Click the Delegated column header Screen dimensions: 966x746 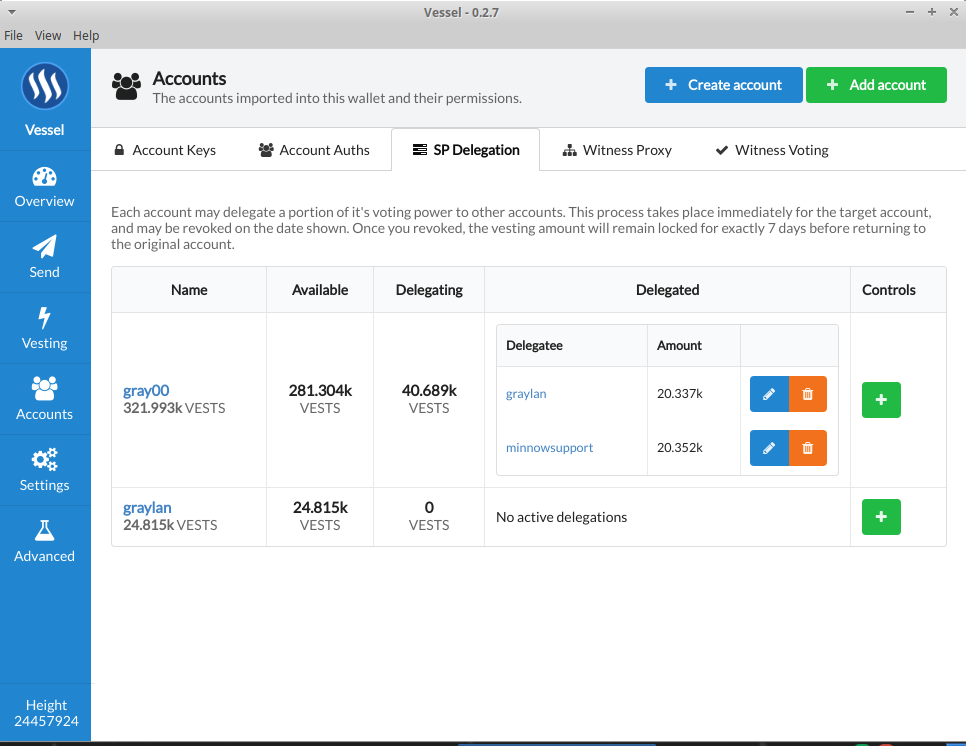point(667,290)
